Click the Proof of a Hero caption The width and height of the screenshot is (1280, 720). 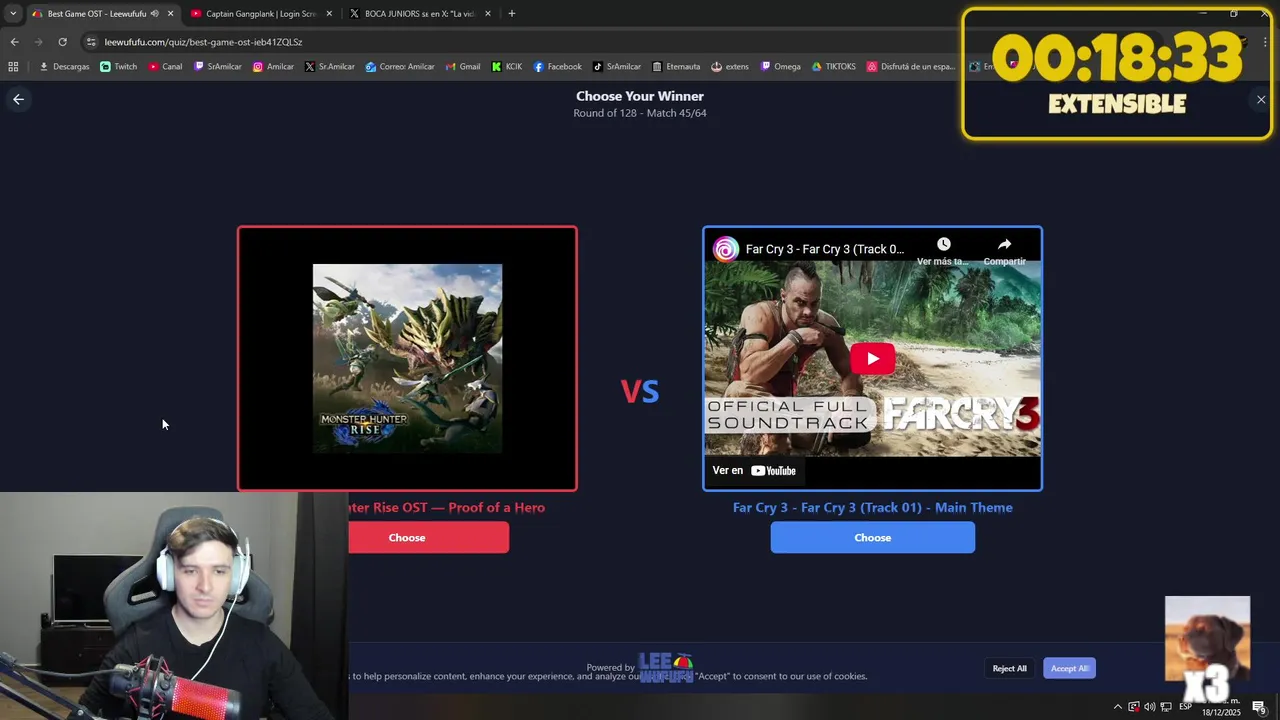click(446, 507)
